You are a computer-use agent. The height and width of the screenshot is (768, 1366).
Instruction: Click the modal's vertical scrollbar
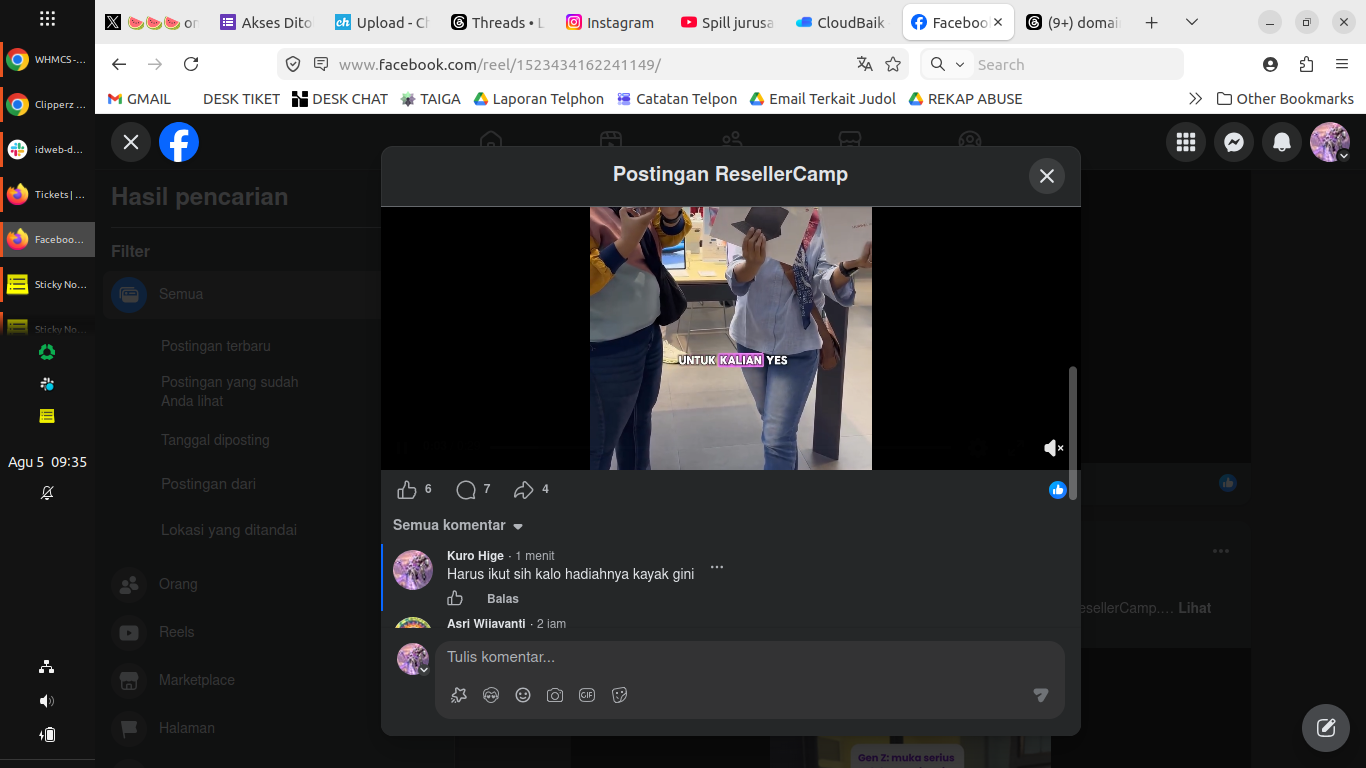click(1073, 433)
